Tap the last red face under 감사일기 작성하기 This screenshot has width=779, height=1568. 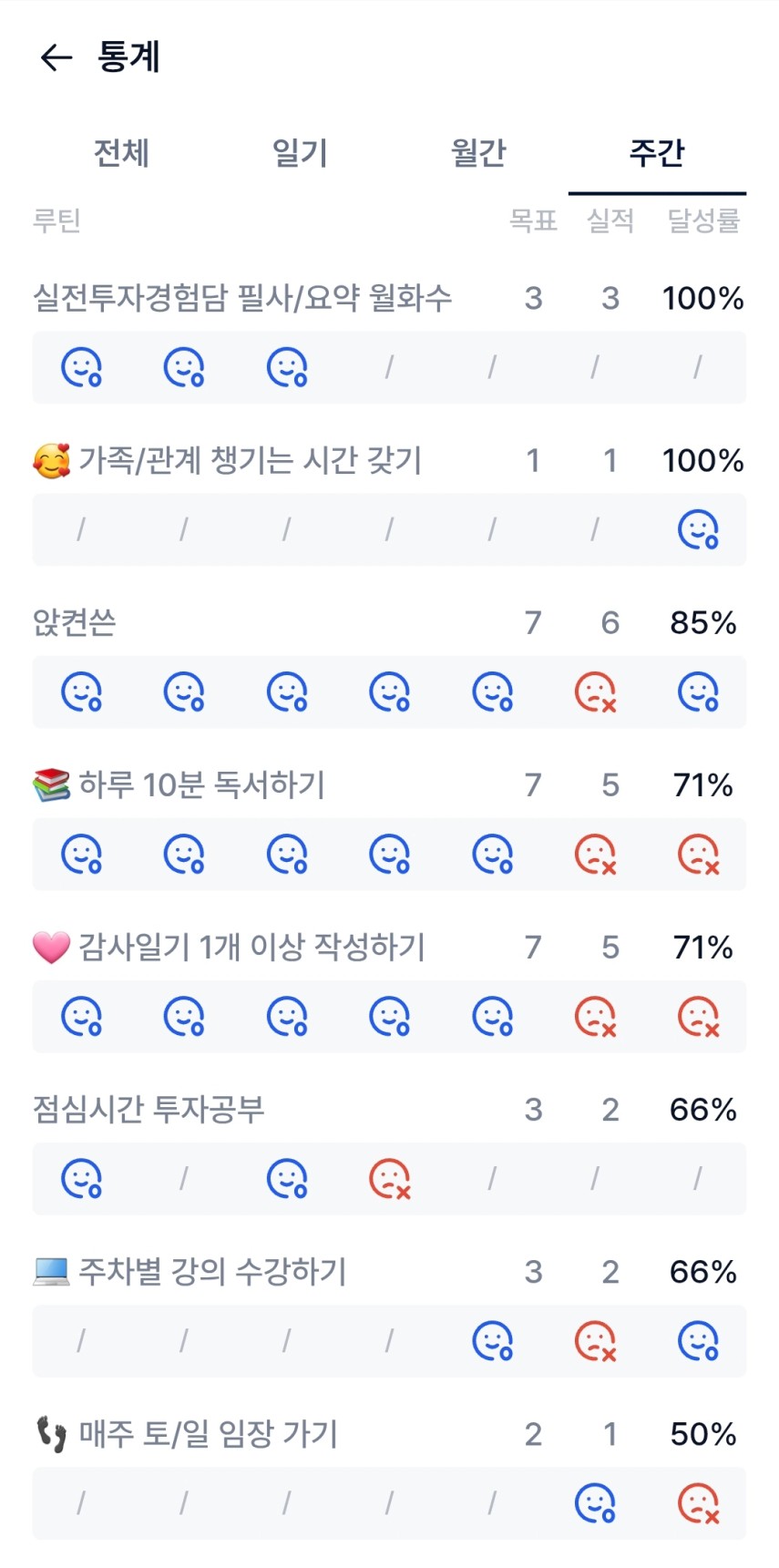pos(698,1017)
